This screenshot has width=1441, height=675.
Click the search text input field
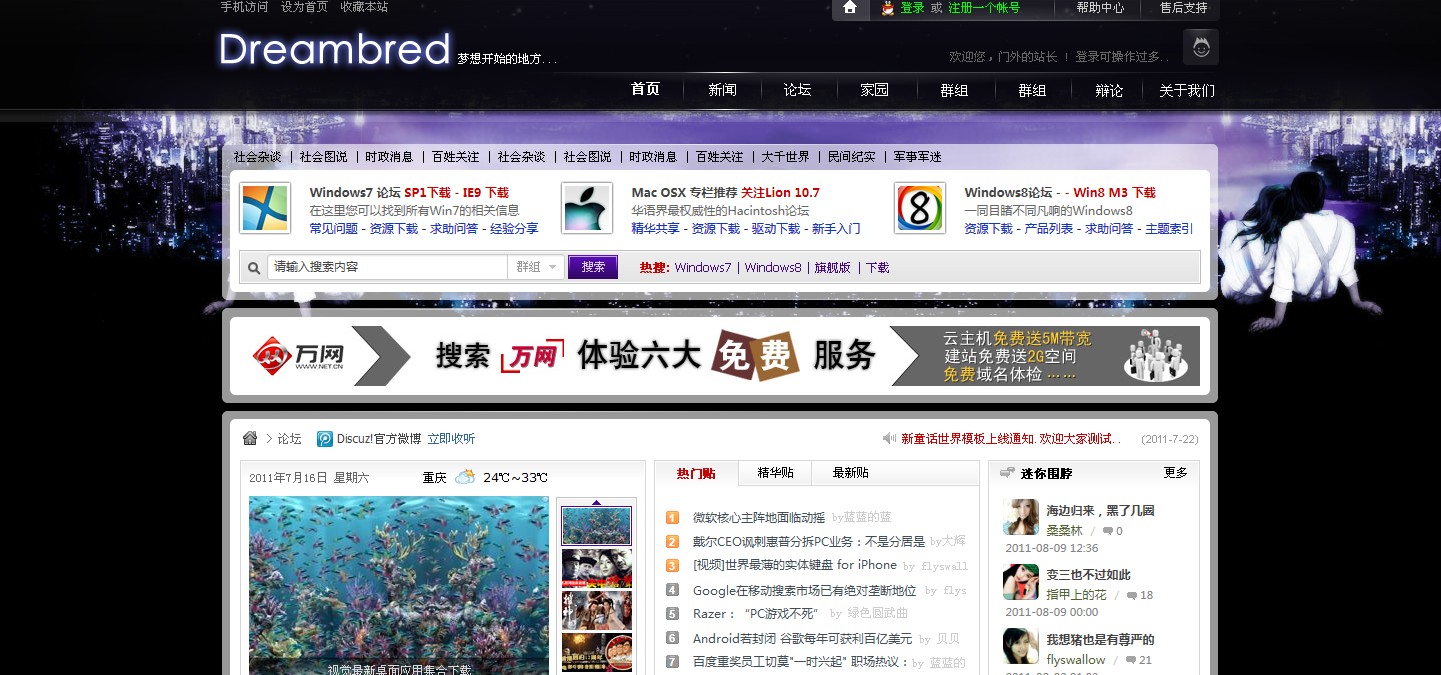click(387, 267)
